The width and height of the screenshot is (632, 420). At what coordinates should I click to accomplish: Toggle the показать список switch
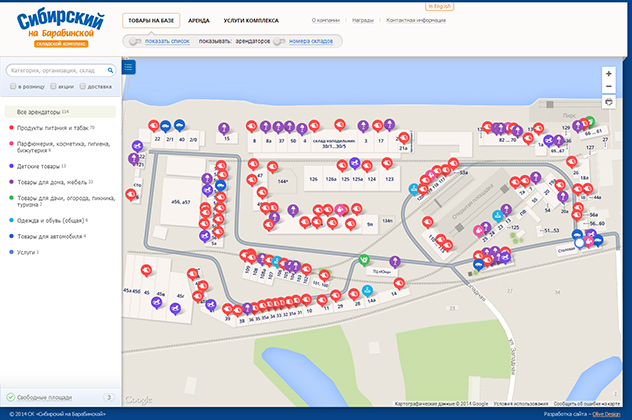[x=135, y=41]
